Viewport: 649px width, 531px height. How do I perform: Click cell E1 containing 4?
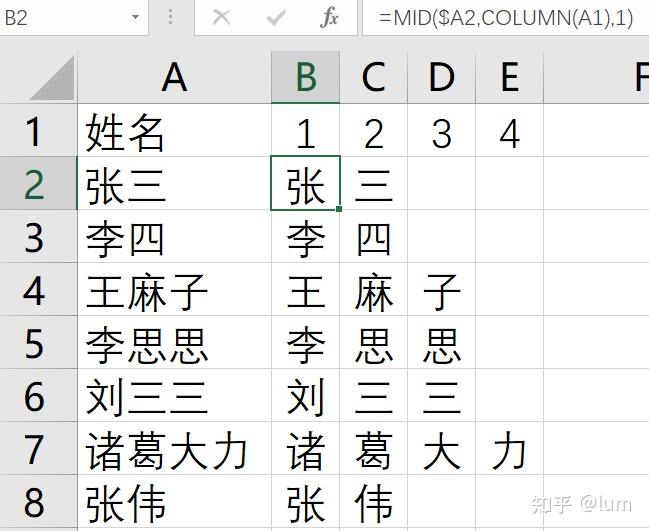pyautogui.click(x=510, y=130)
